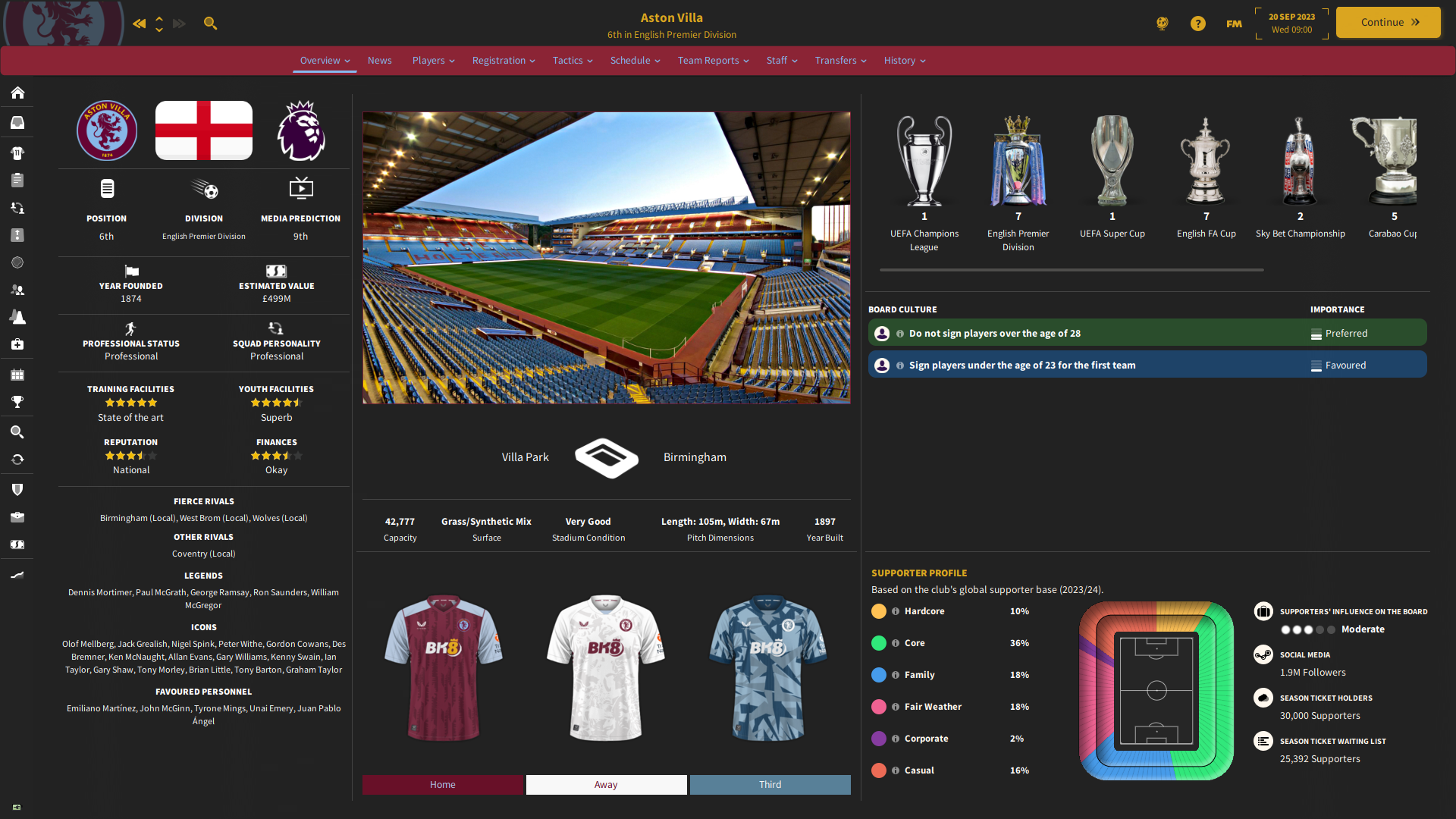Toggle the Home kit view
This screenshot has width=1456, height=819.
click(443, 783)
